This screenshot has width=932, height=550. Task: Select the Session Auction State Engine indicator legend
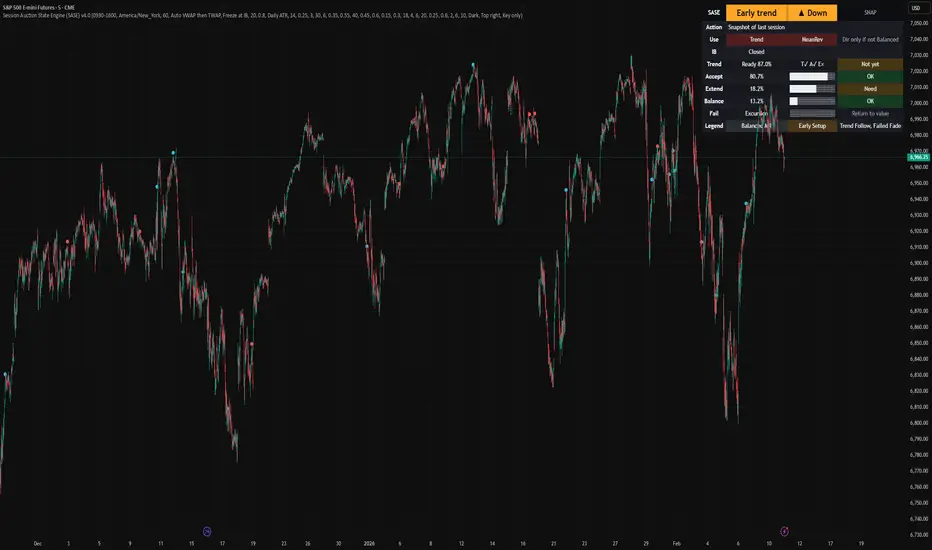[x=263, y=15]
